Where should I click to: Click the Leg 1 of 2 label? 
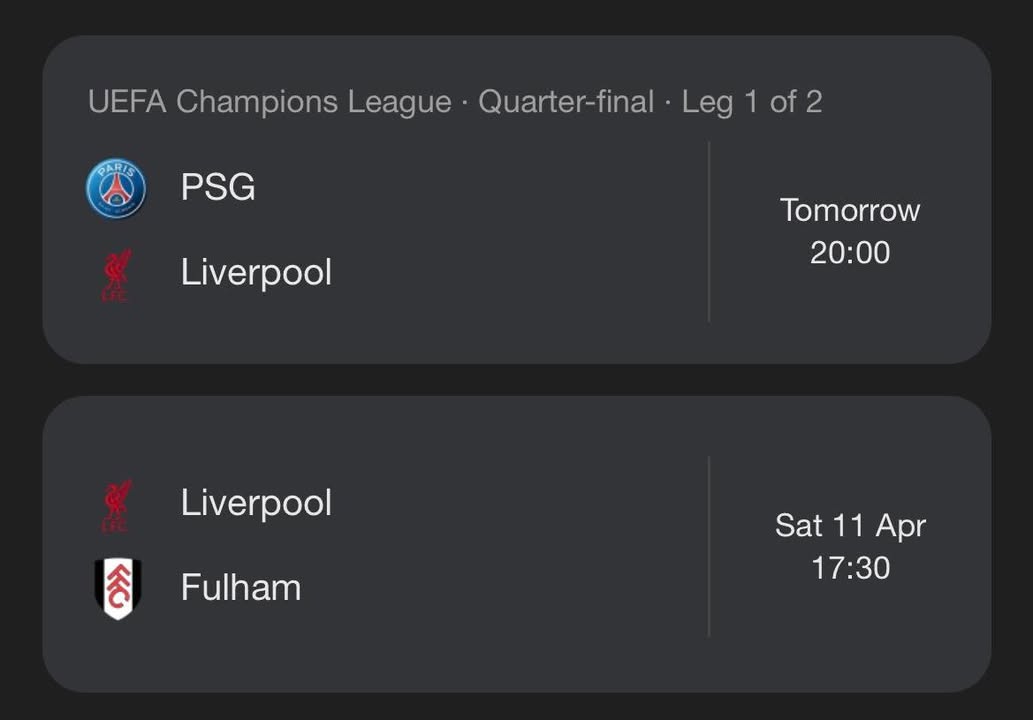pyautogui.click(x=752, y=102)
